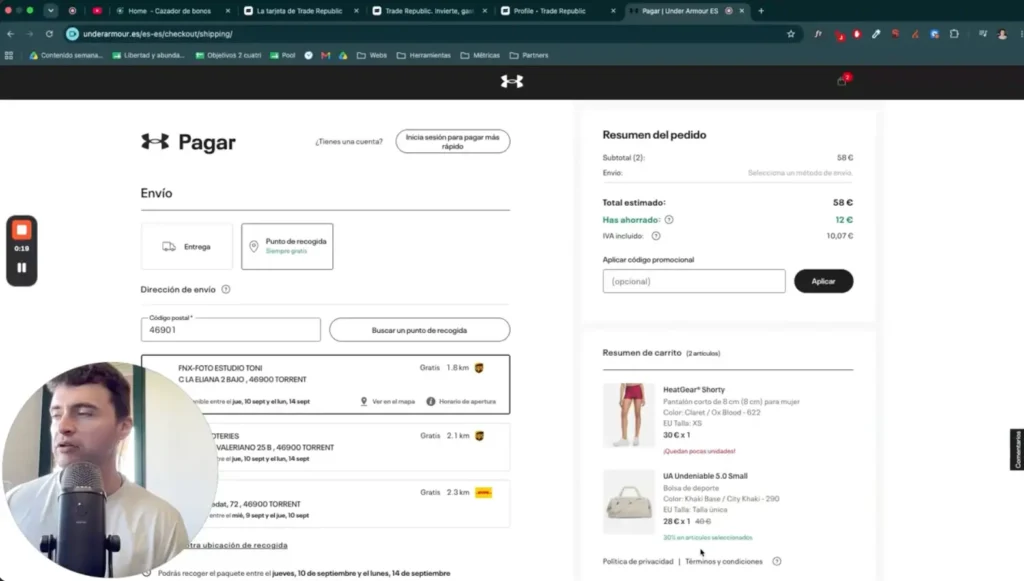Open the Google Drive bookmark icon
This screenshot has width=1024, height=581.
pos(343,55)
